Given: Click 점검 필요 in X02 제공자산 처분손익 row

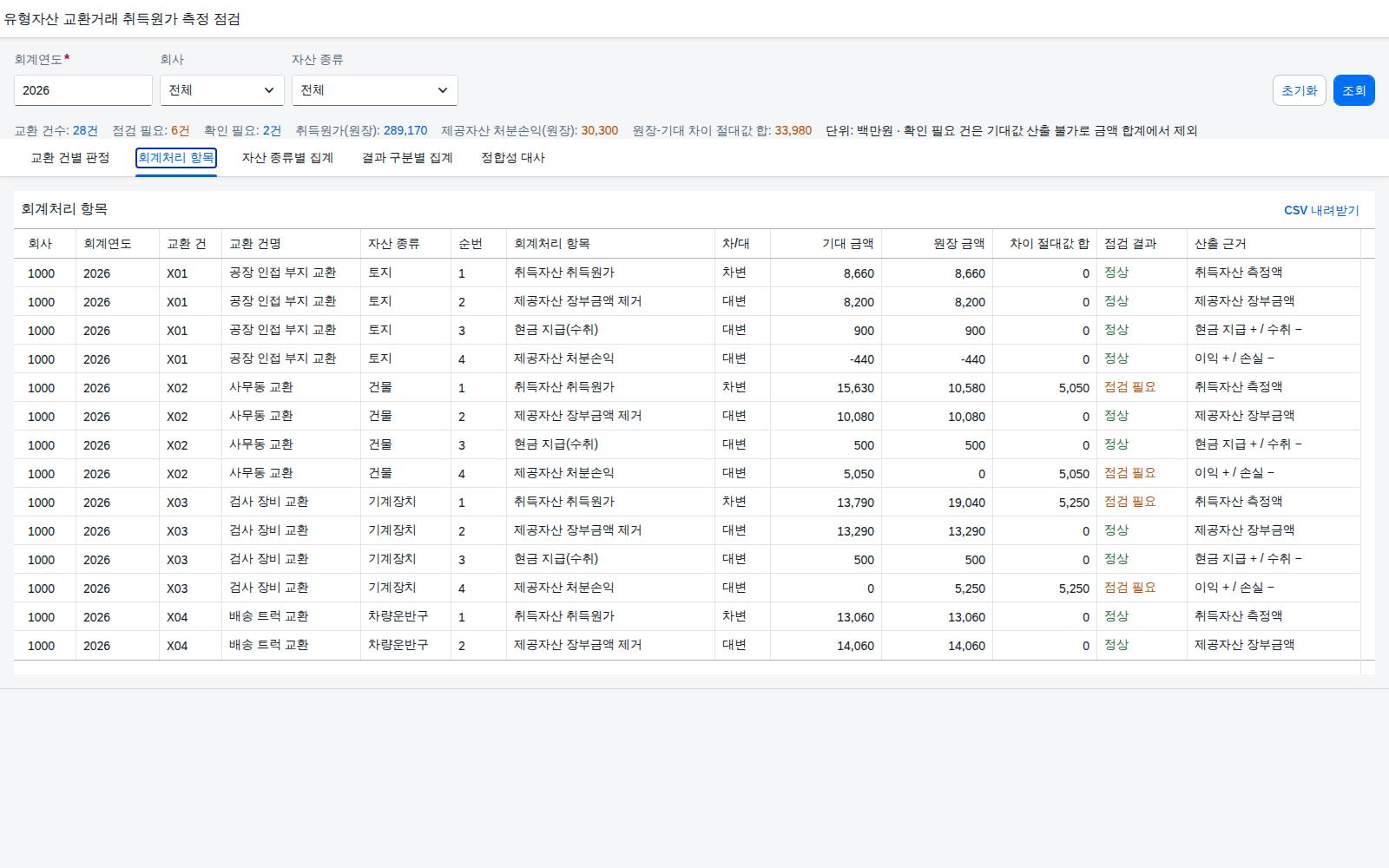Looking at the screenshot, I should tap(1130, 473).
